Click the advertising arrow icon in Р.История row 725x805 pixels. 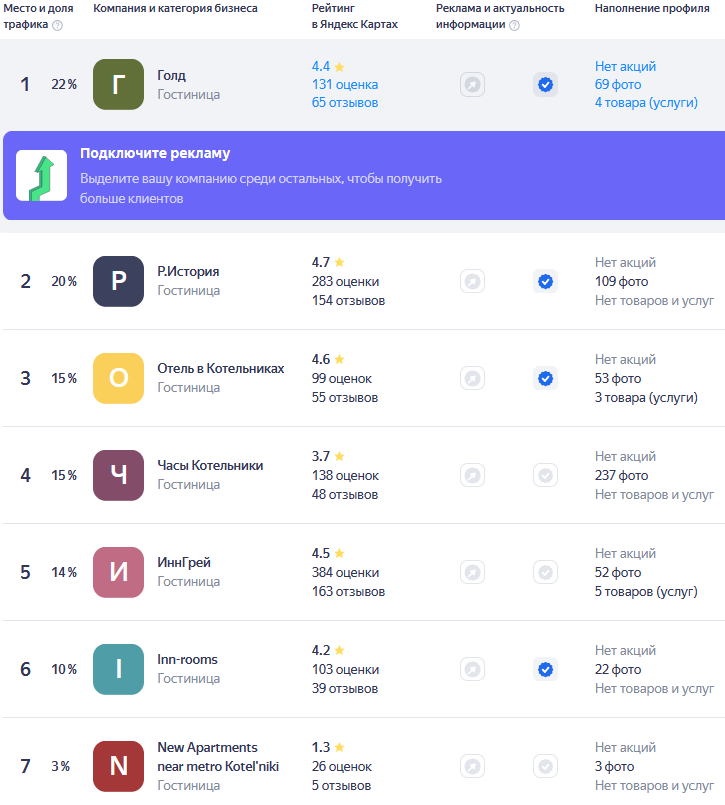[x=472, y=281]
